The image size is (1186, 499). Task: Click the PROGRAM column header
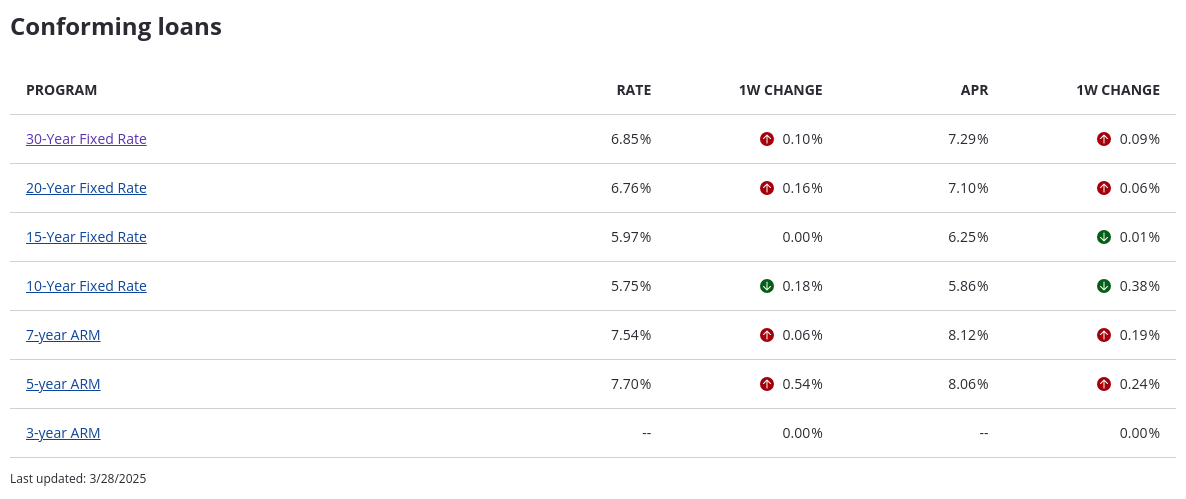(x=61, y=90)
